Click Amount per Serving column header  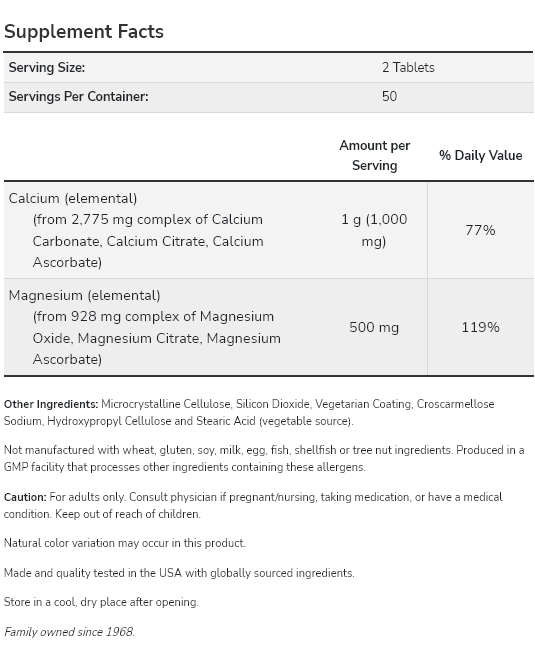tap(375, 156)
